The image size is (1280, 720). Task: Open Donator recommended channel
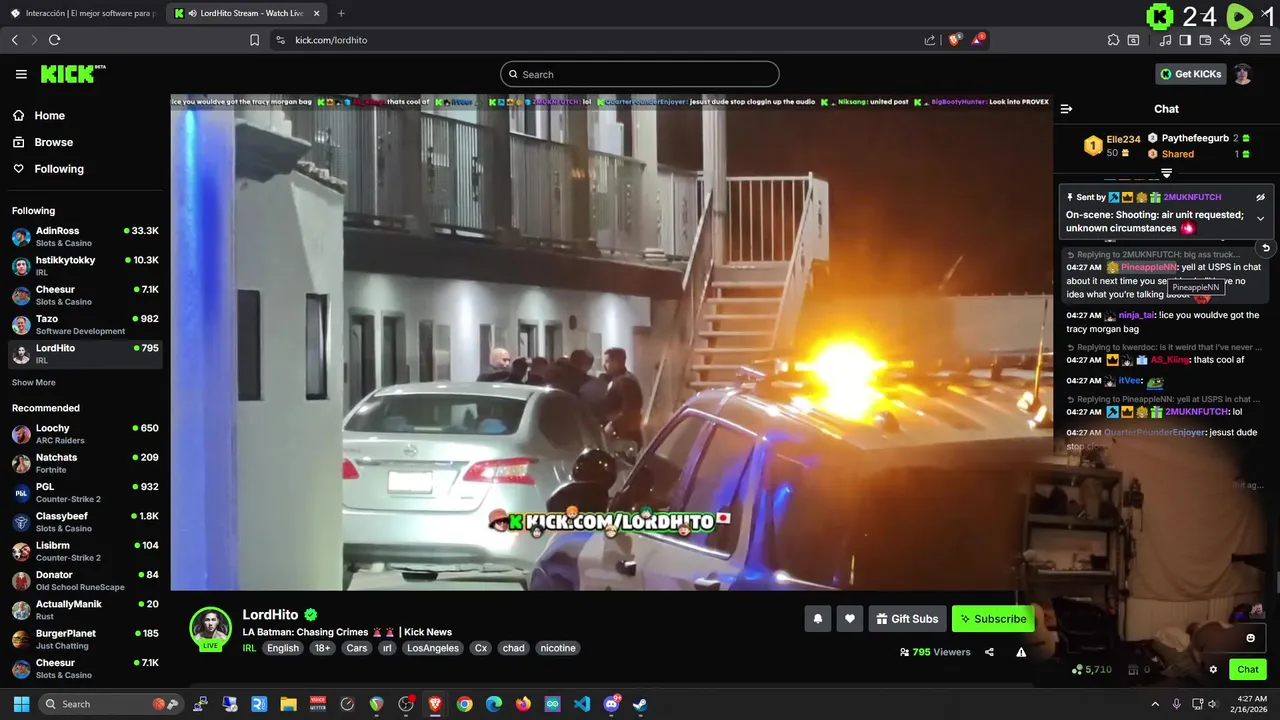point(85,581)
